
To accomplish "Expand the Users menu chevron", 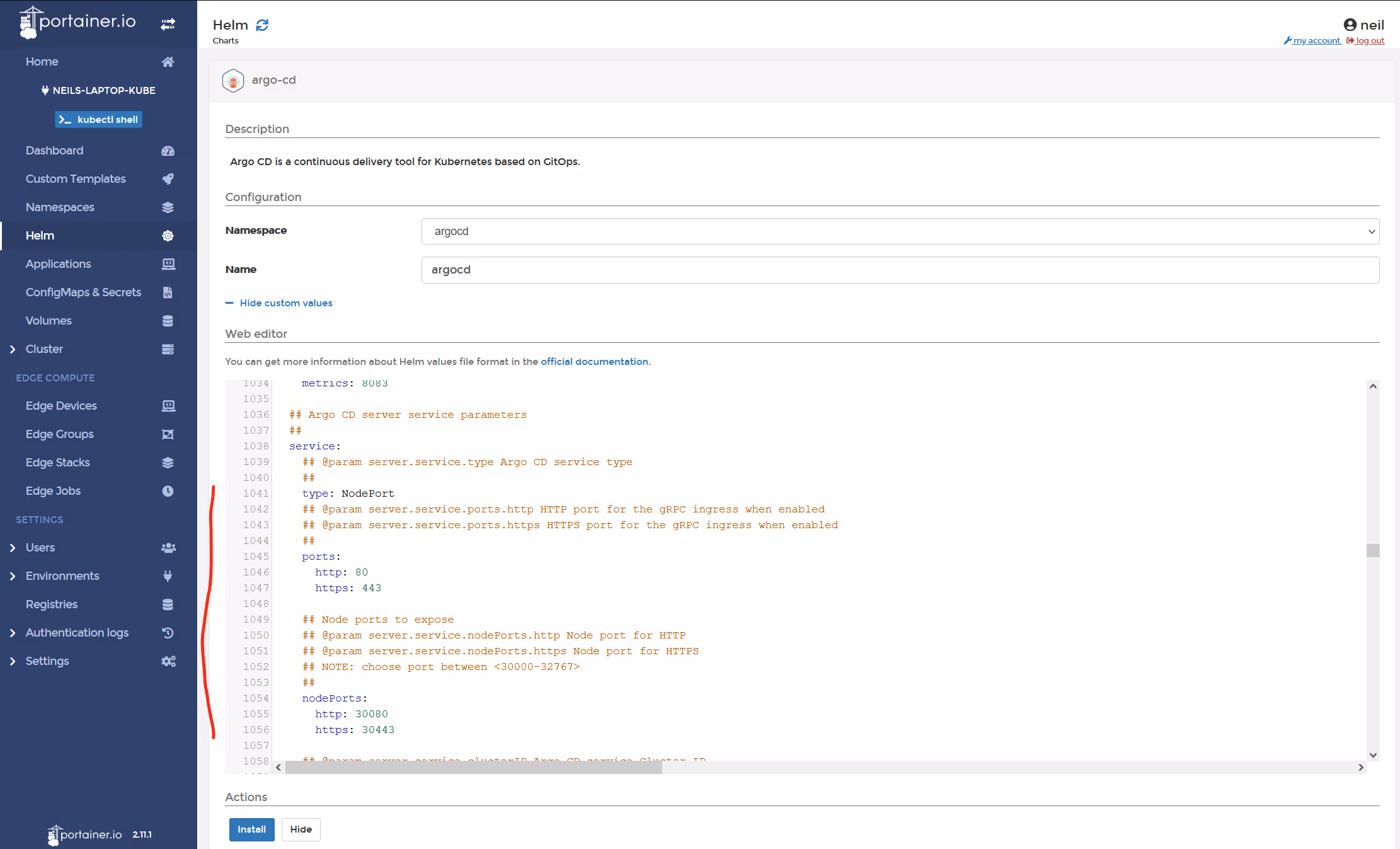I will (13, 548).
